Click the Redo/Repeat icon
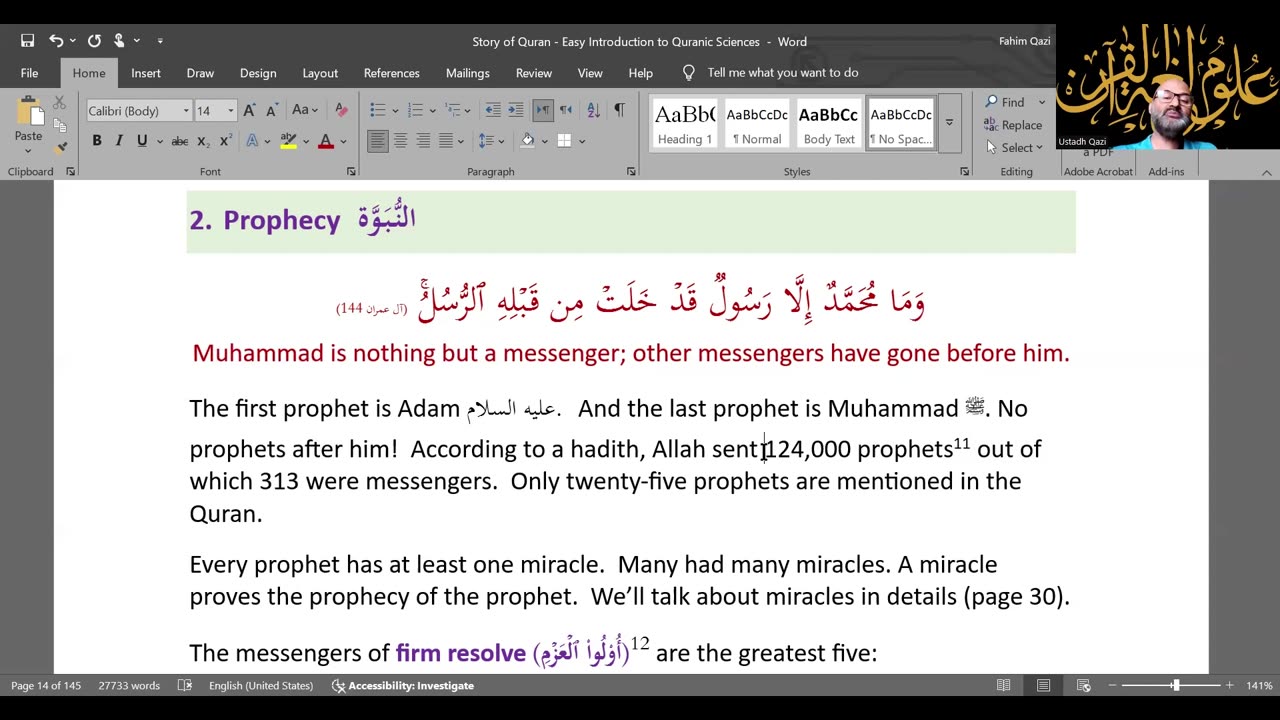Image resolution: width=1280 pixels, height=720 pixels. [94, 41]
